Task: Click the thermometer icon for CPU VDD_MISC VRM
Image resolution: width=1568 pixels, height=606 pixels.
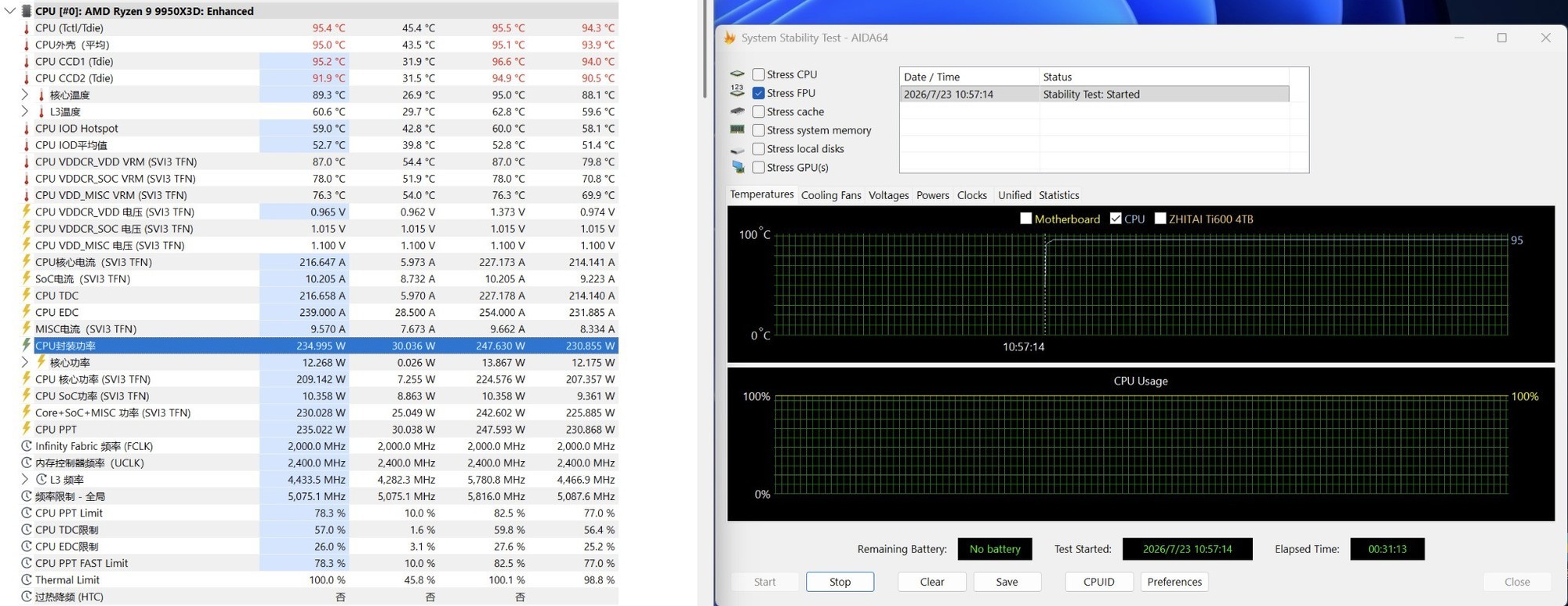Action: coord(26,195)
